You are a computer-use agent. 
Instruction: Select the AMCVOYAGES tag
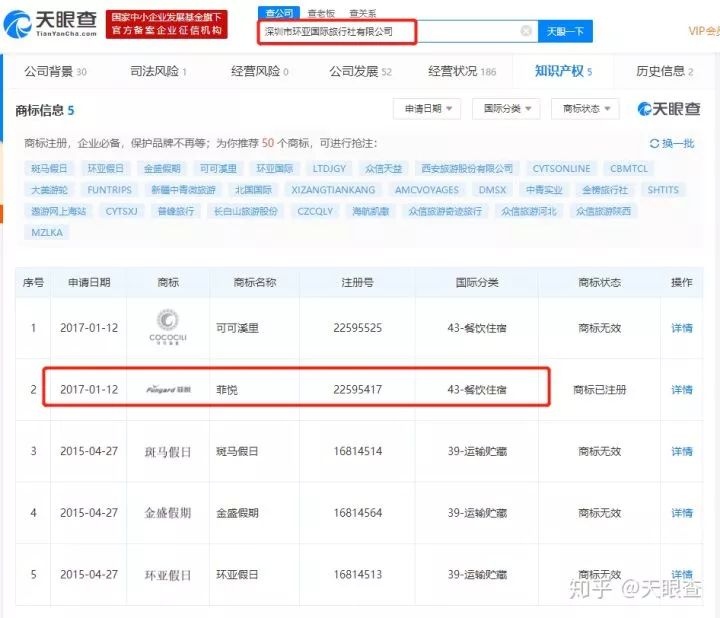[427, 190]
